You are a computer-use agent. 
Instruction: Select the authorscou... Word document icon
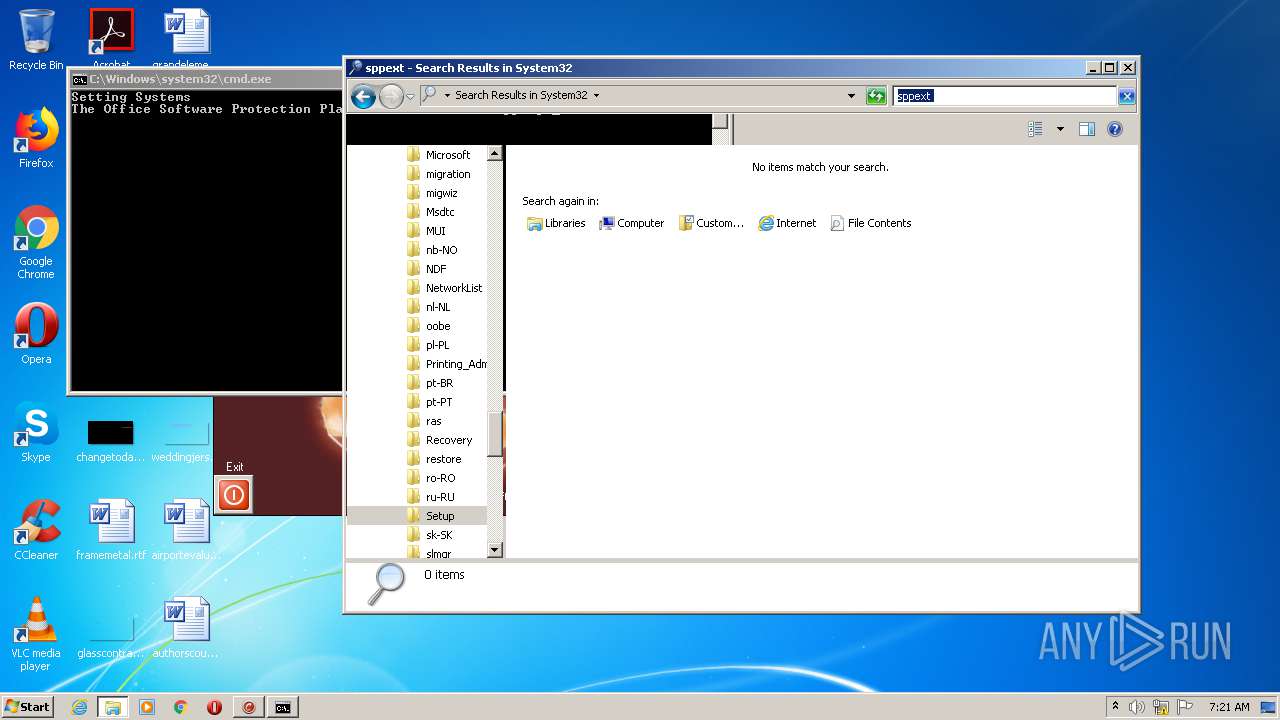click(186, 628)
